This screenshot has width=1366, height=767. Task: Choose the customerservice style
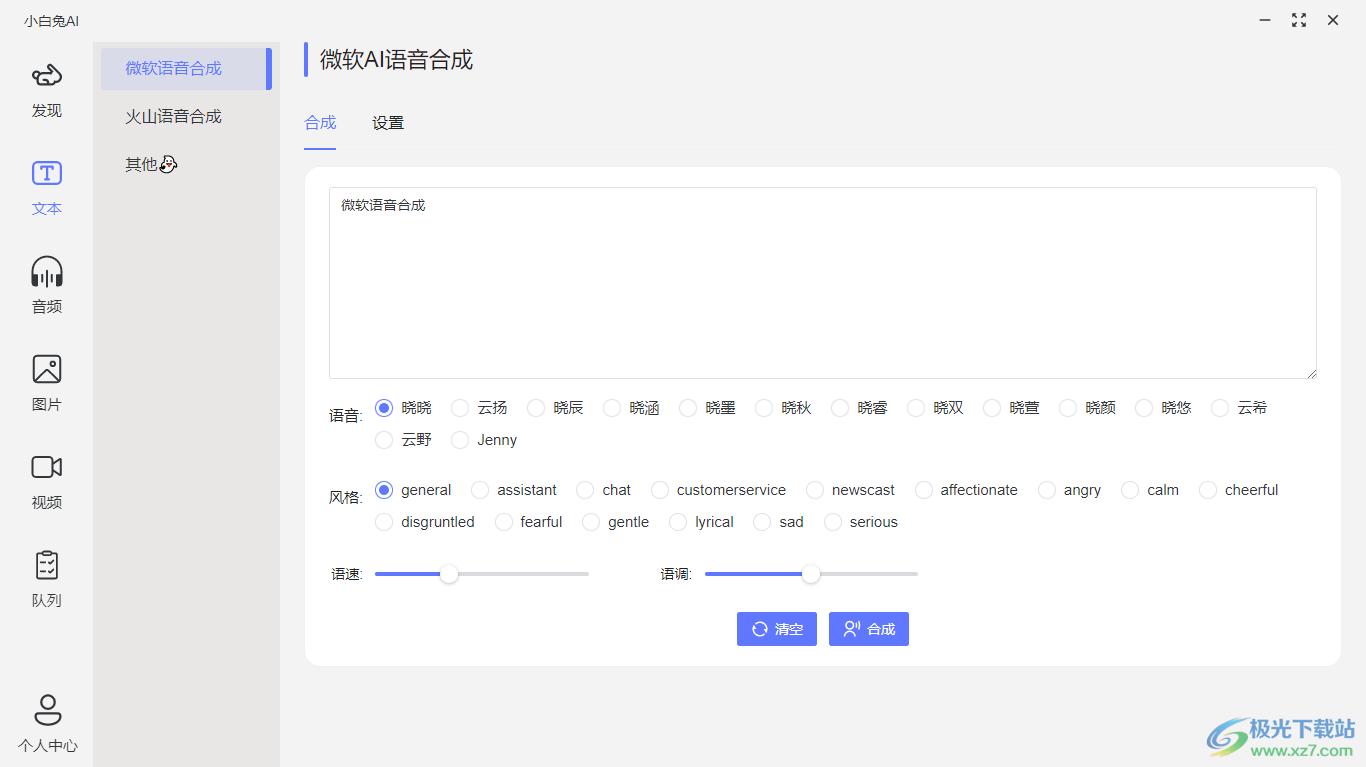660,490
